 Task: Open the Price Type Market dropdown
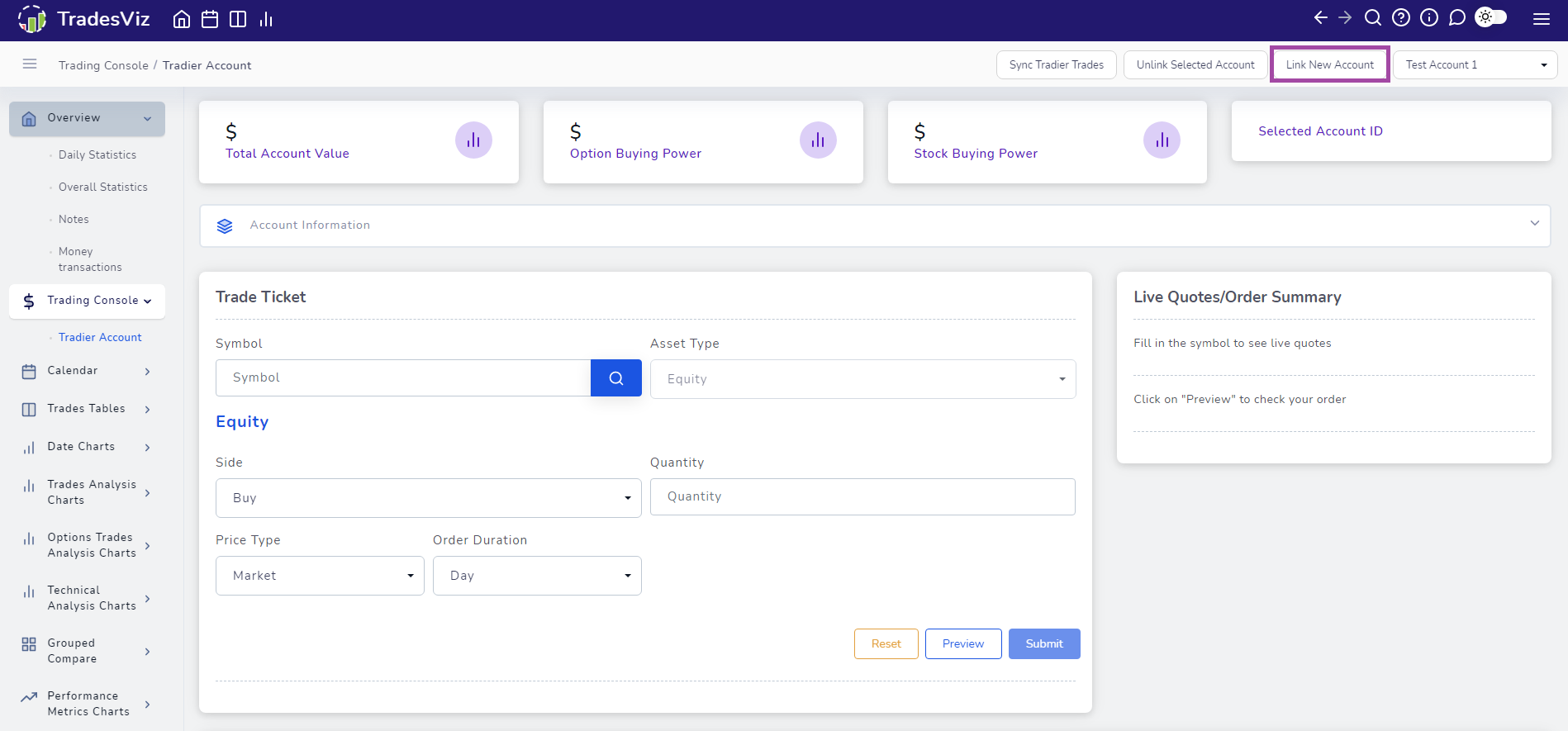point(320,576)
